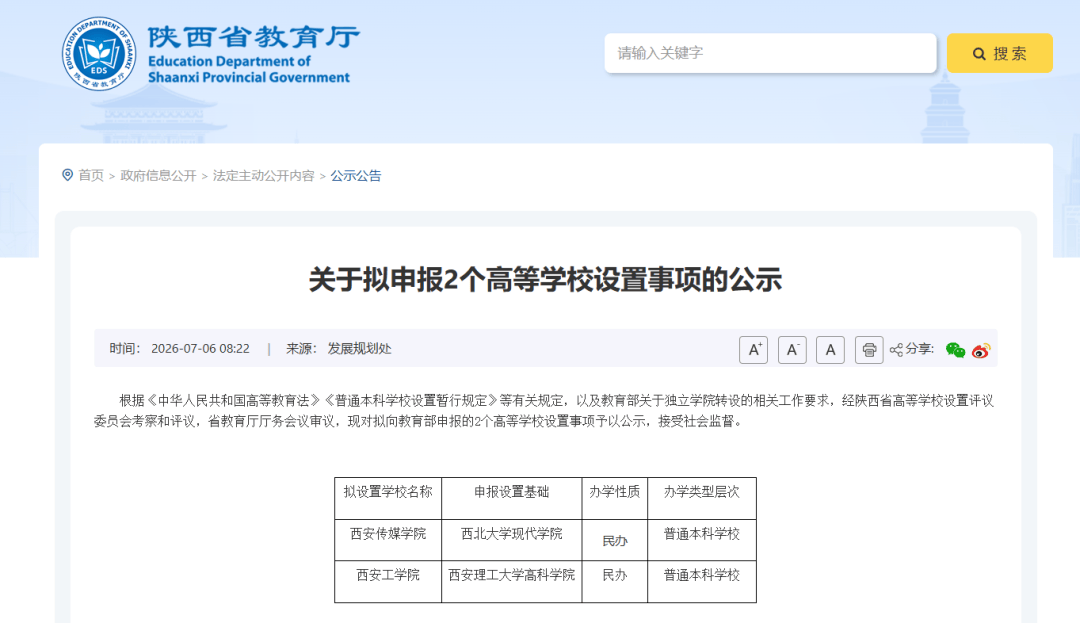The width and height of the screenshot is (1080, 623).
Task: Click 民办 in the 西安传媒学院 row
Action: tap(614, 541)
